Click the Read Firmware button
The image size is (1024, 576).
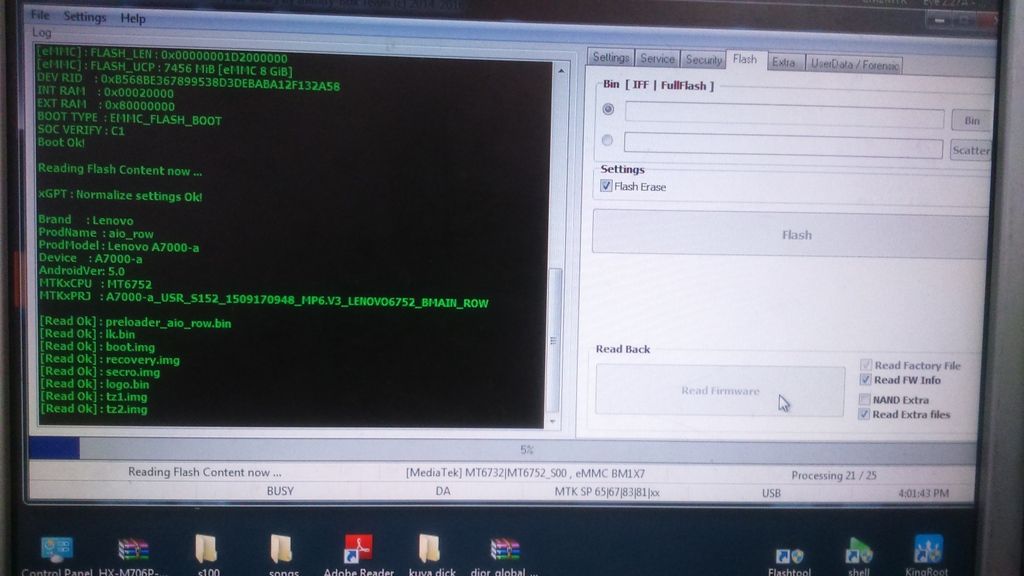(720, 391)
